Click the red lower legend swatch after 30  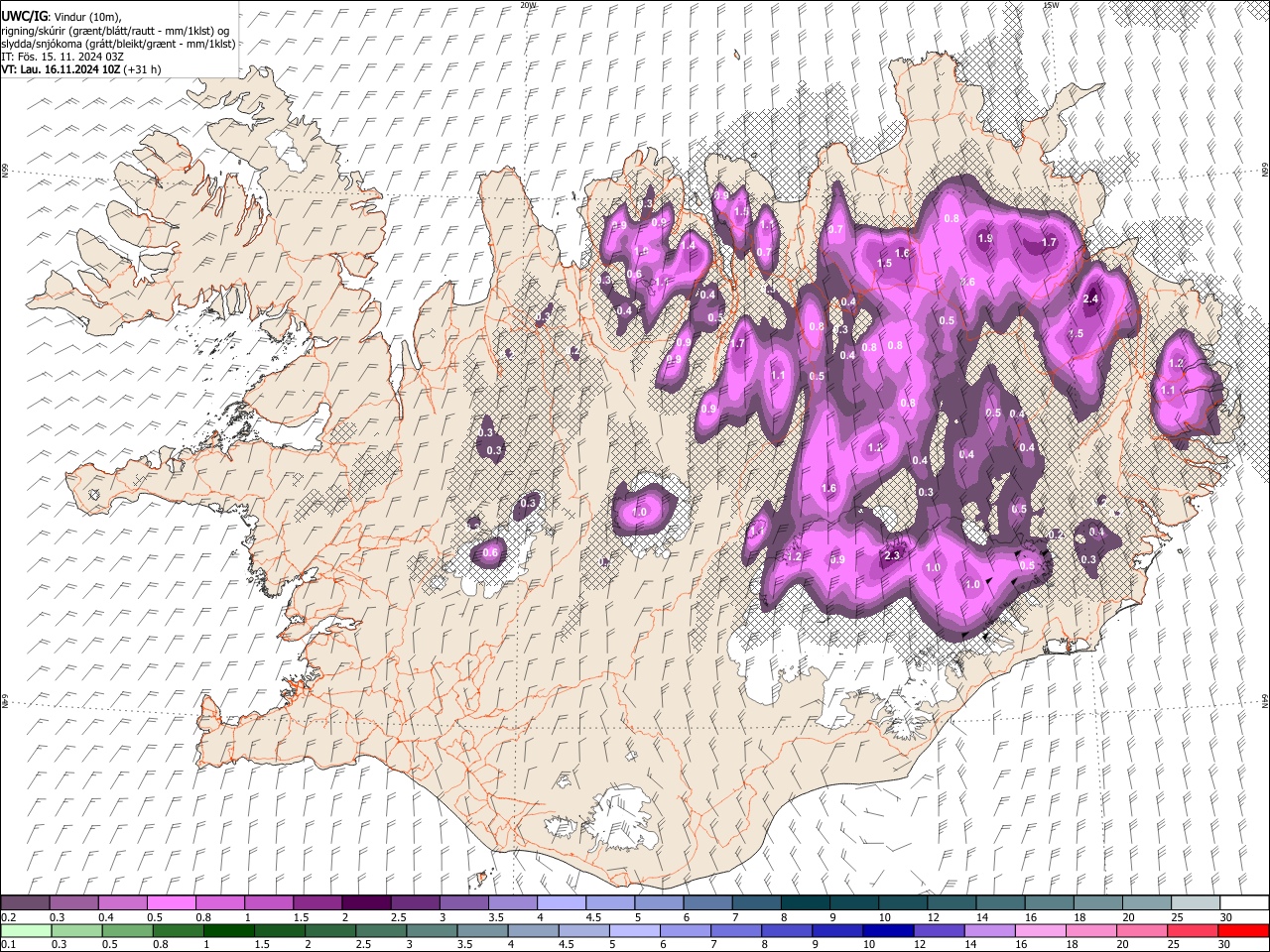[x=1243, y=930]
